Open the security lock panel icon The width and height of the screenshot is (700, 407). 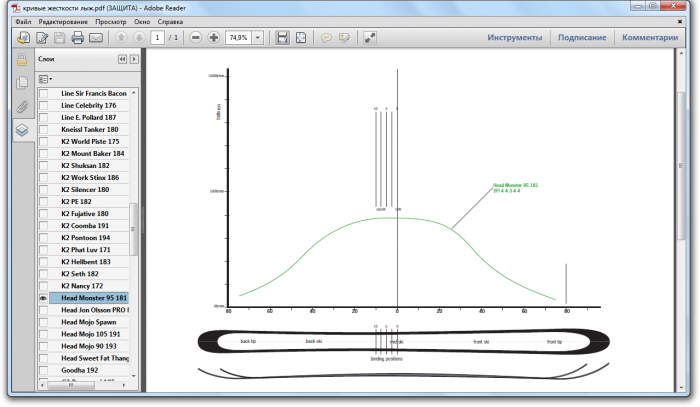click(22, 59)
